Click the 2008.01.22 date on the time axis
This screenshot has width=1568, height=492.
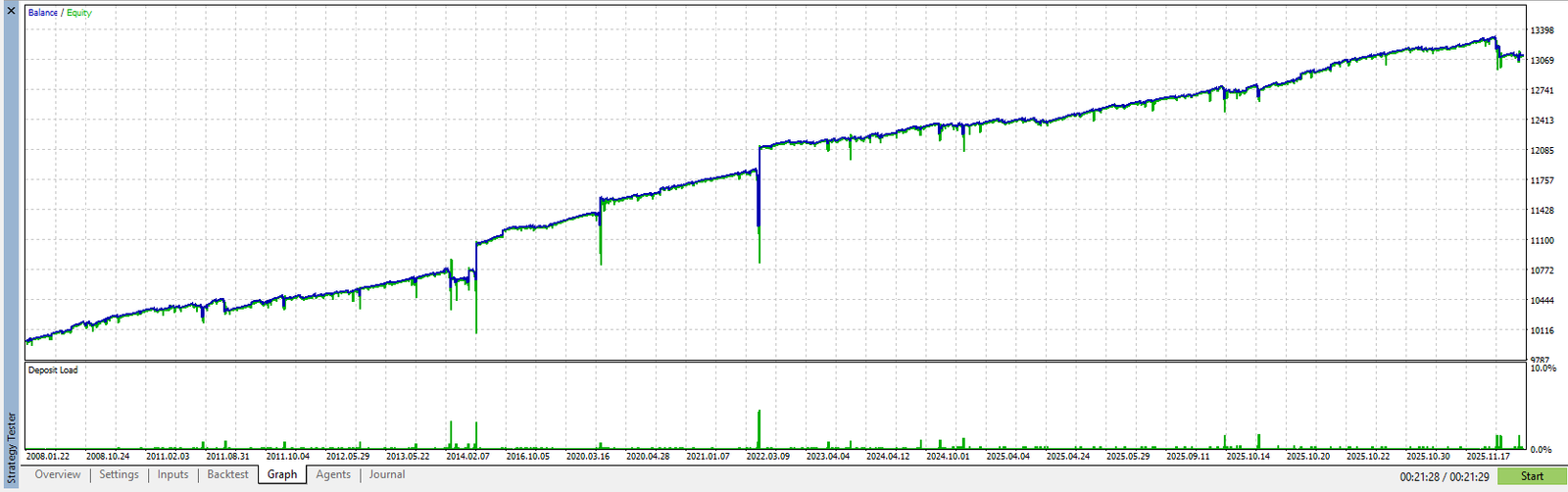pos(48,457)
